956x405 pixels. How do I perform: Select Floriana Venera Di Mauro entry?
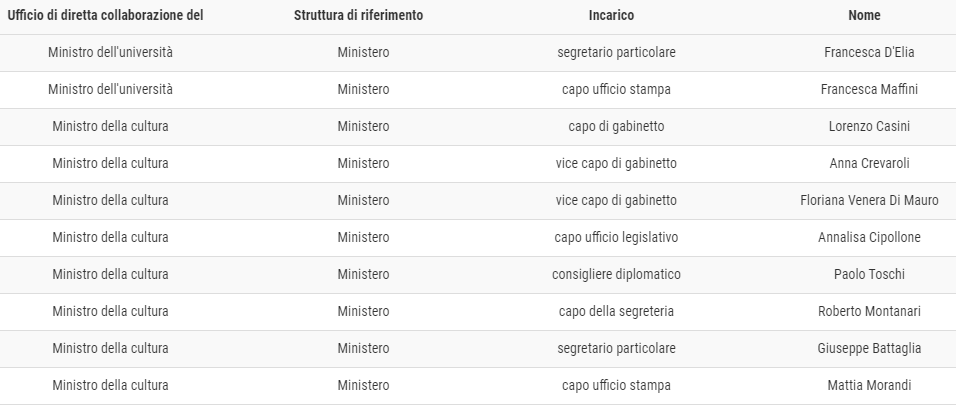pos(869,200)
